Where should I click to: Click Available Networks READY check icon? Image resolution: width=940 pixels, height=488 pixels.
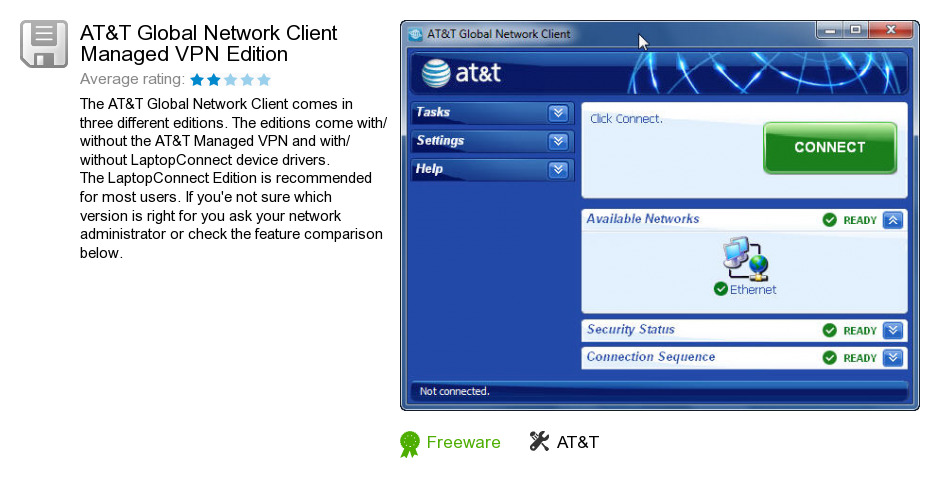tap(830, 220)
